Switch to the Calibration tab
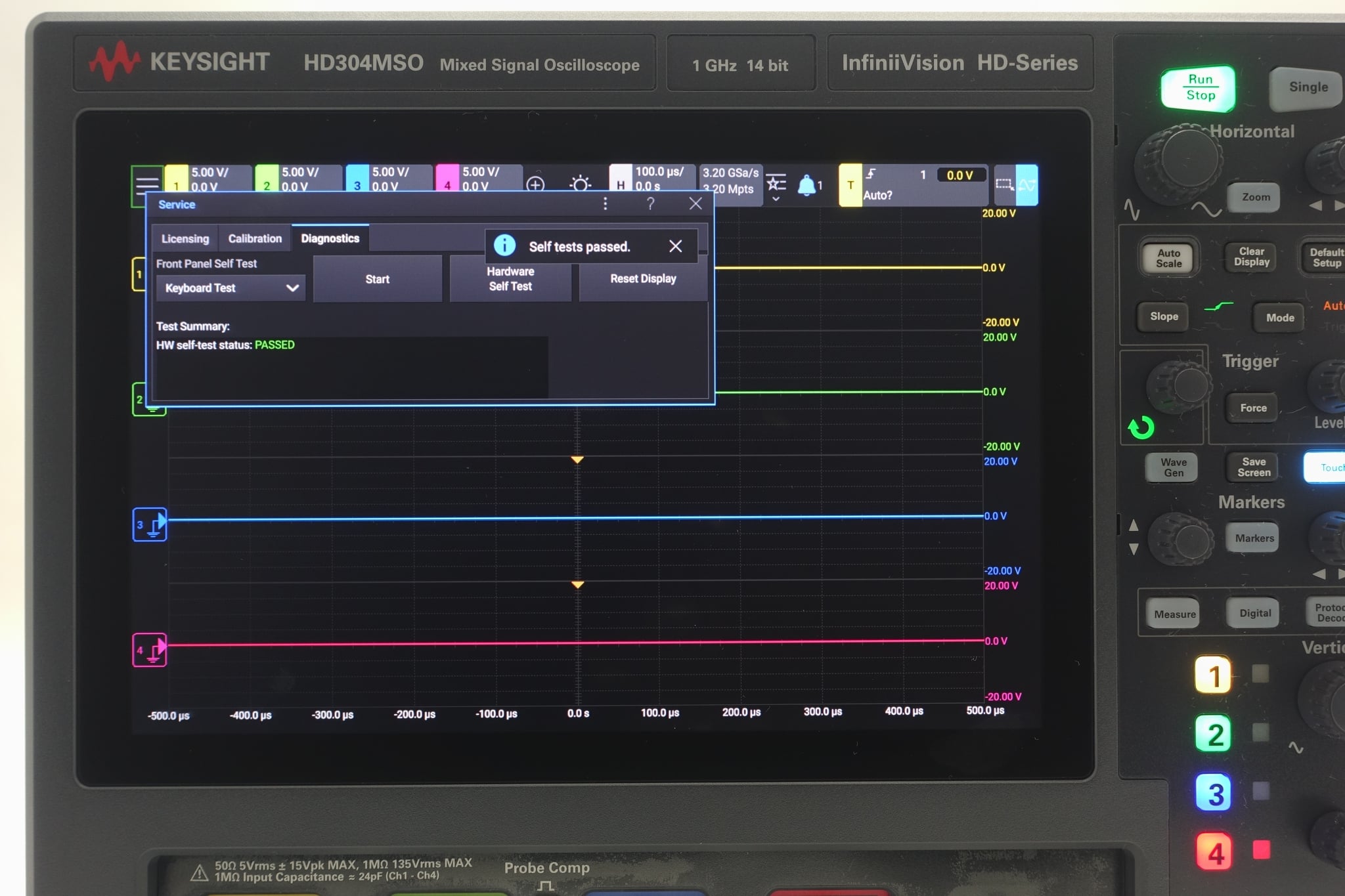1345x896 pixels. coord(255,239)
